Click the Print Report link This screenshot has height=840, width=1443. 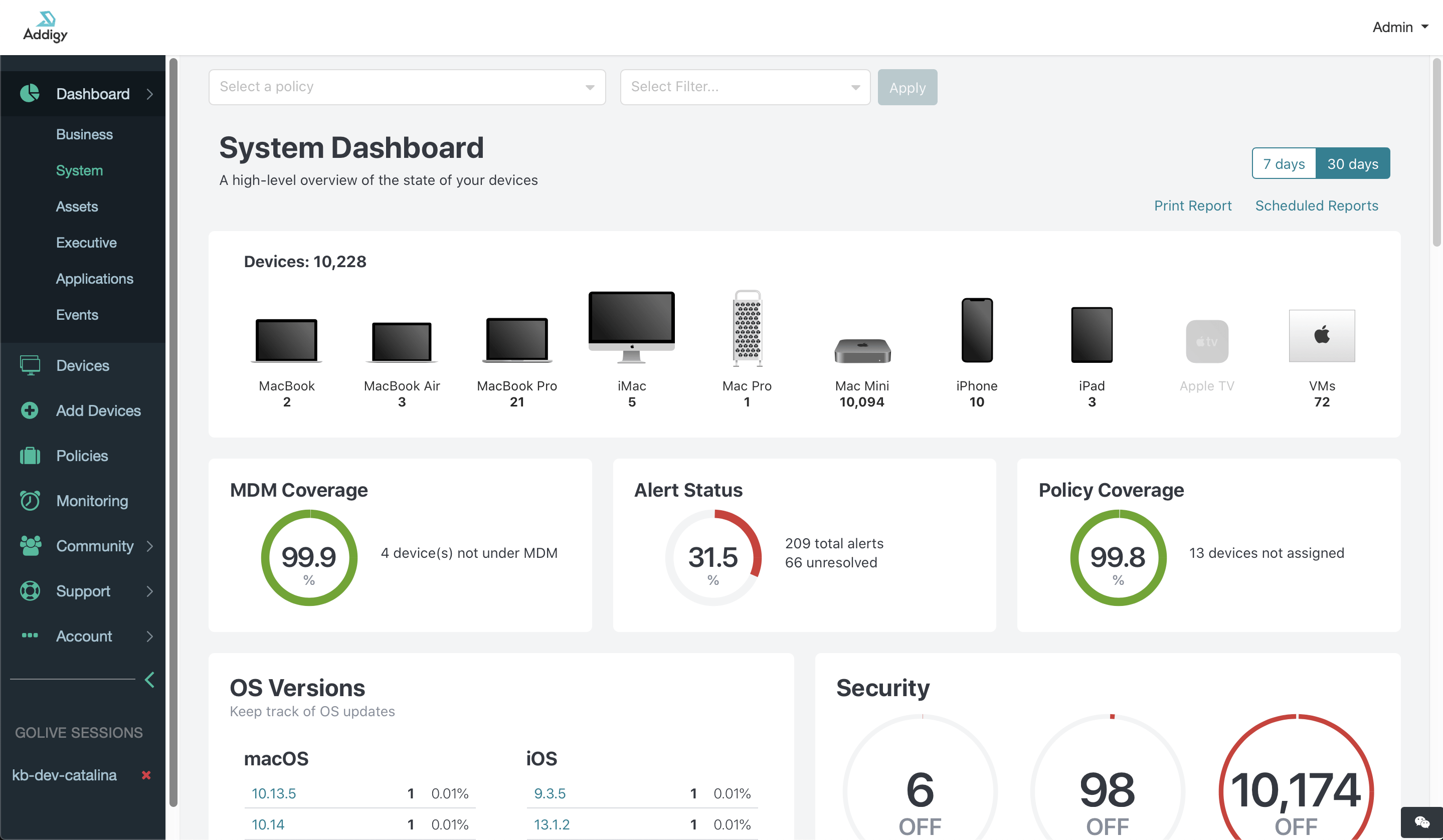pyautogui.click(x=1193, y=205)
